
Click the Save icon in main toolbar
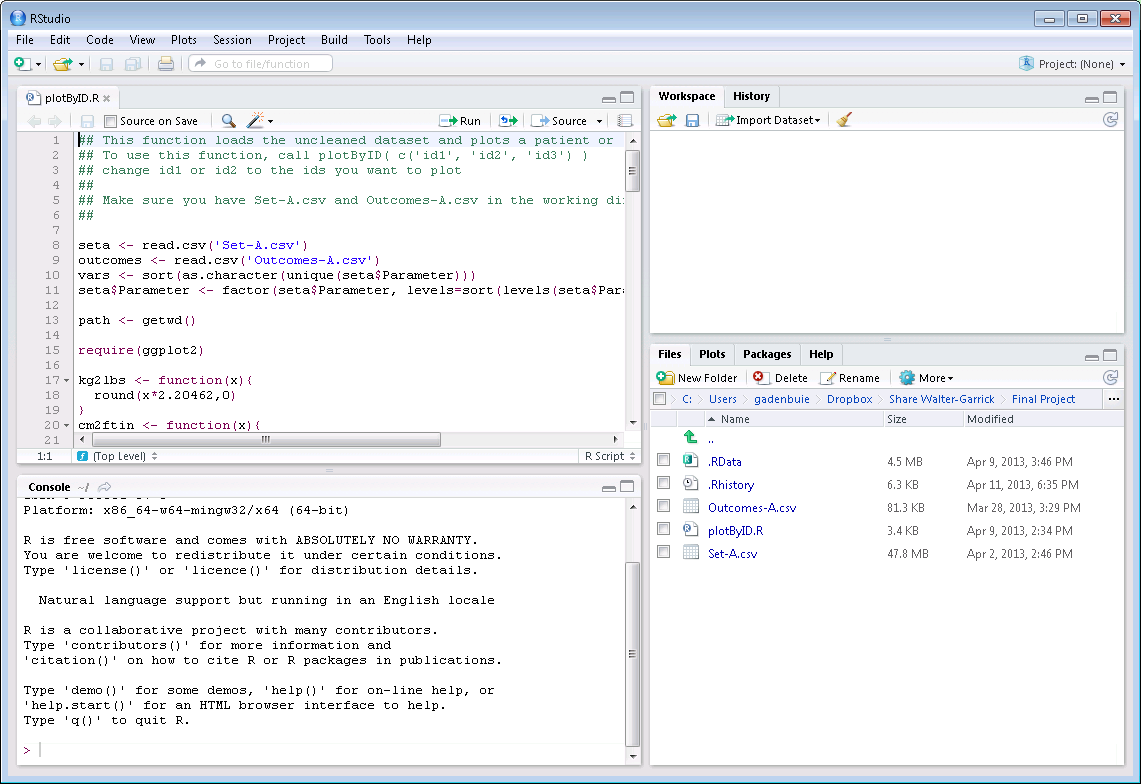(x=106, y=64)
